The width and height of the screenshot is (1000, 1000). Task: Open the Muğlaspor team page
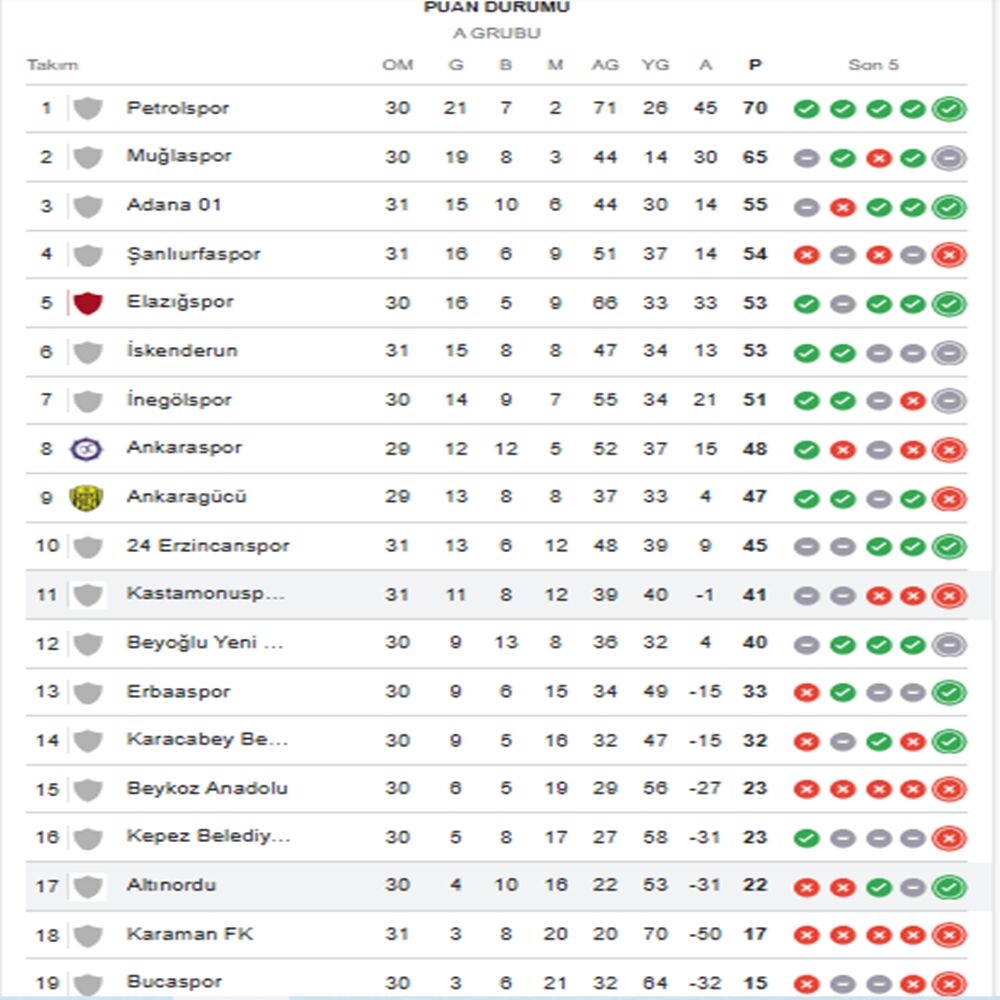[179, 156]
